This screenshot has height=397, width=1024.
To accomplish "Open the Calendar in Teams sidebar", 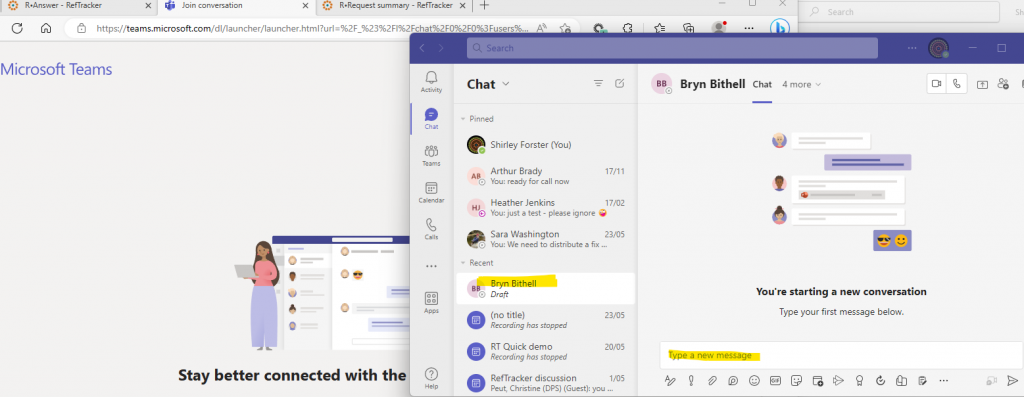I will [x=431, y=193].
